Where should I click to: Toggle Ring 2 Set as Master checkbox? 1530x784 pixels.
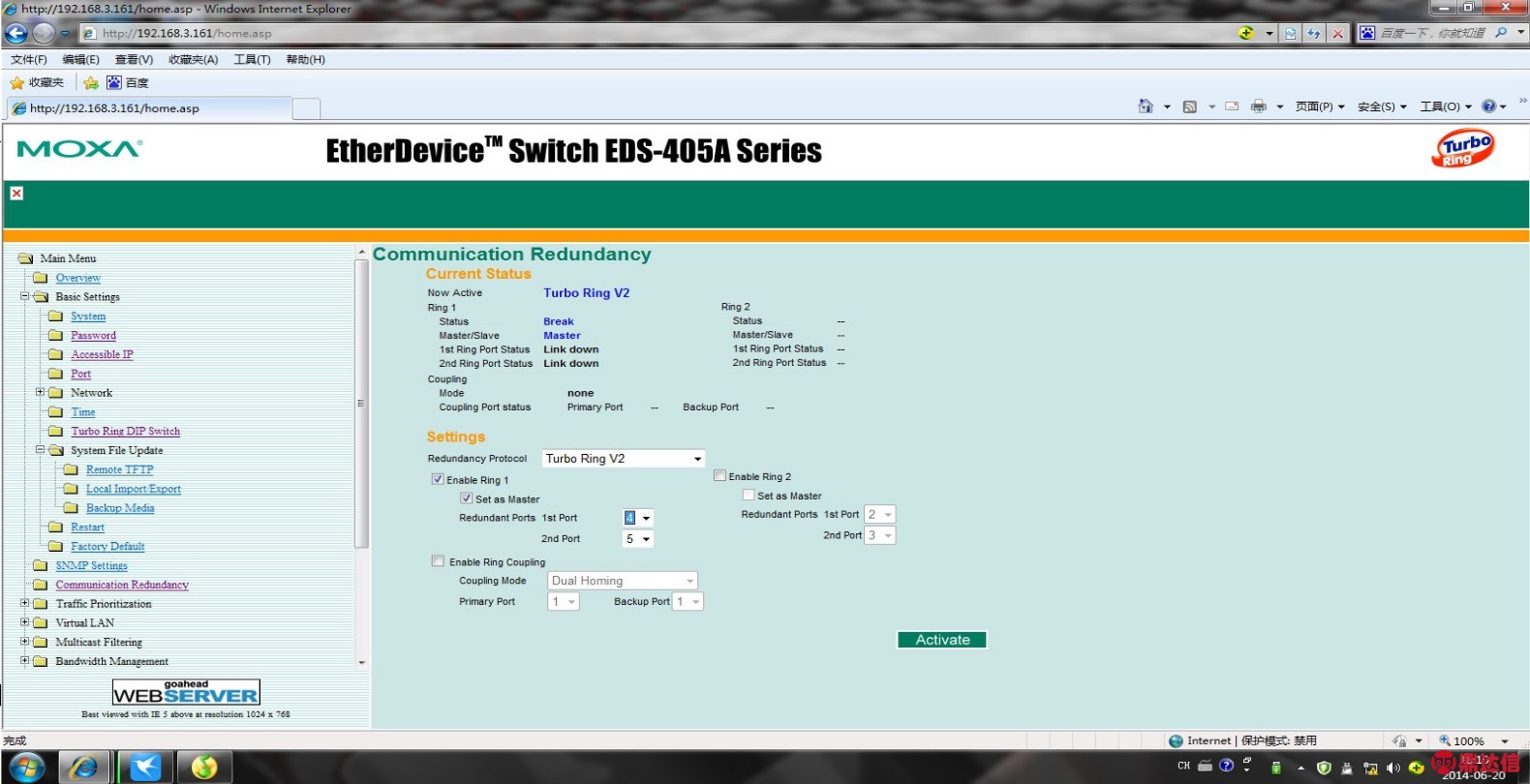749,495
